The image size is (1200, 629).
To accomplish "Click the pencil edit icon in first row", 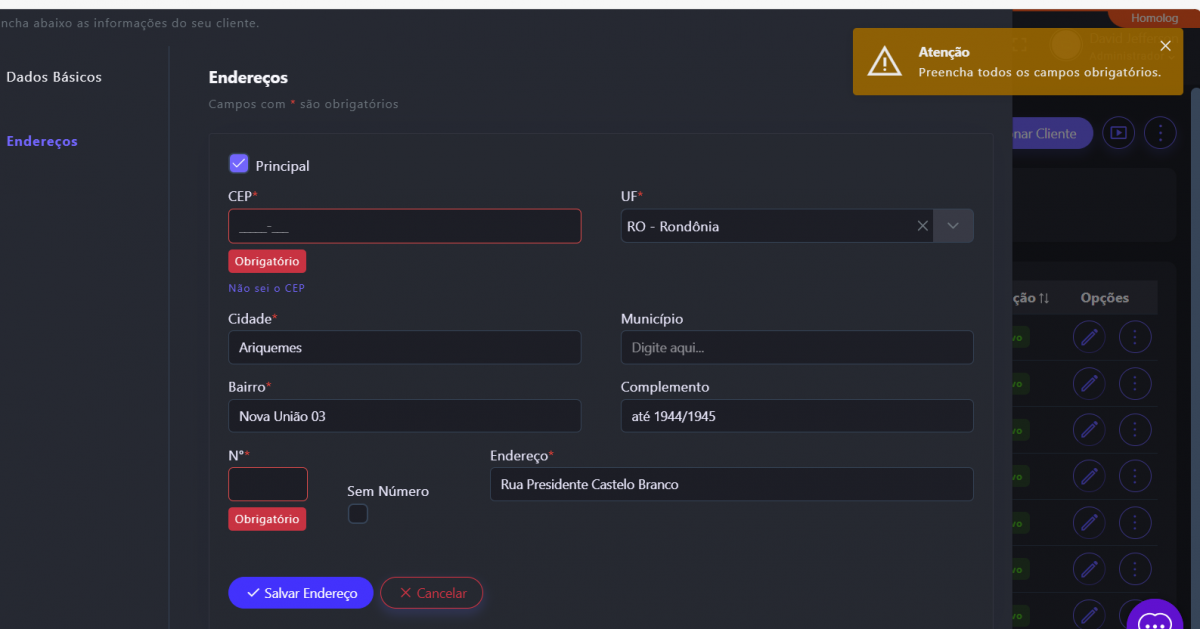I will 1089,337.
